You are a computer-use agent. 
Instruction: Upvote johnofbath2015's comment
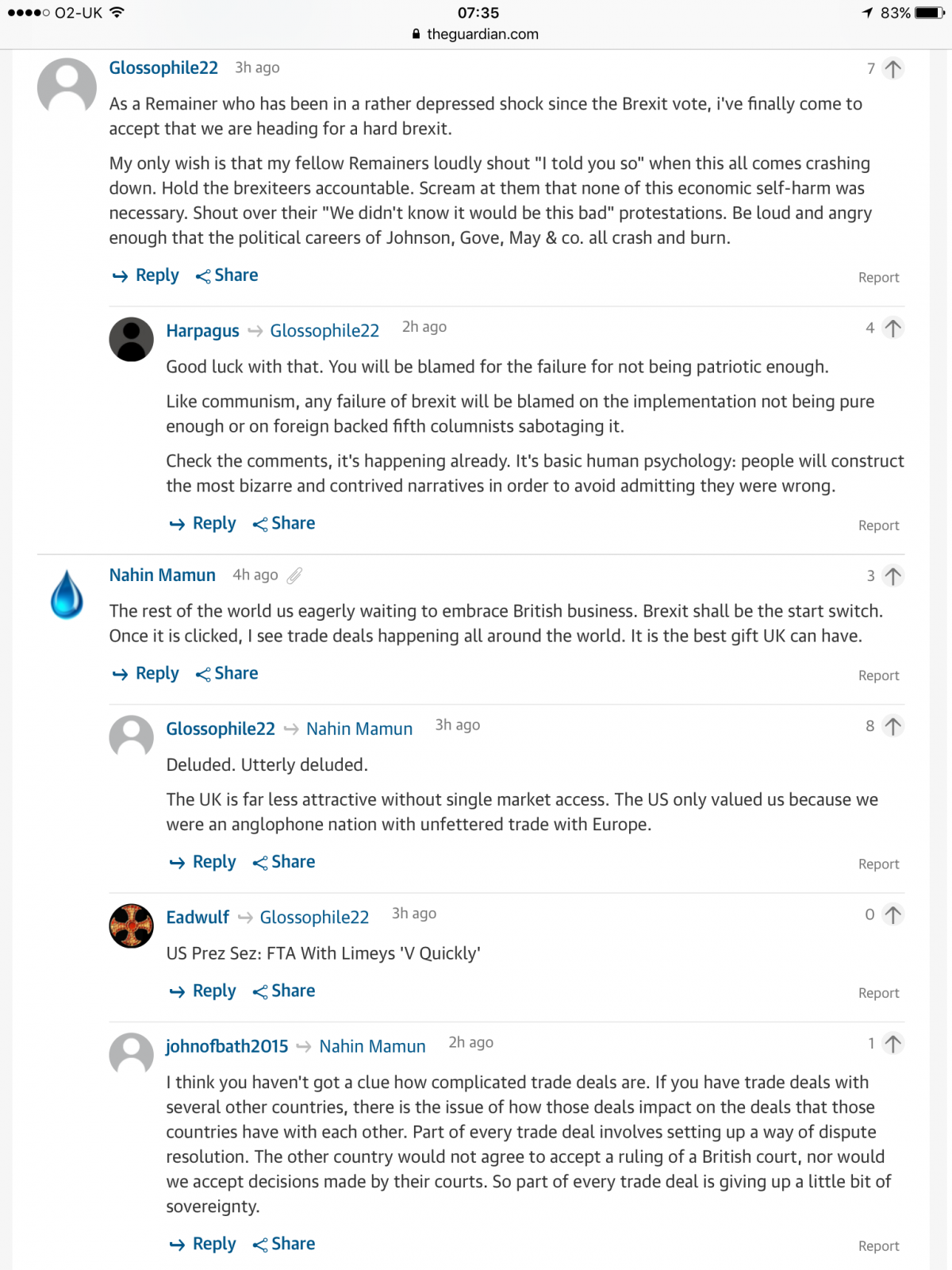click(x=892, y=1043)
